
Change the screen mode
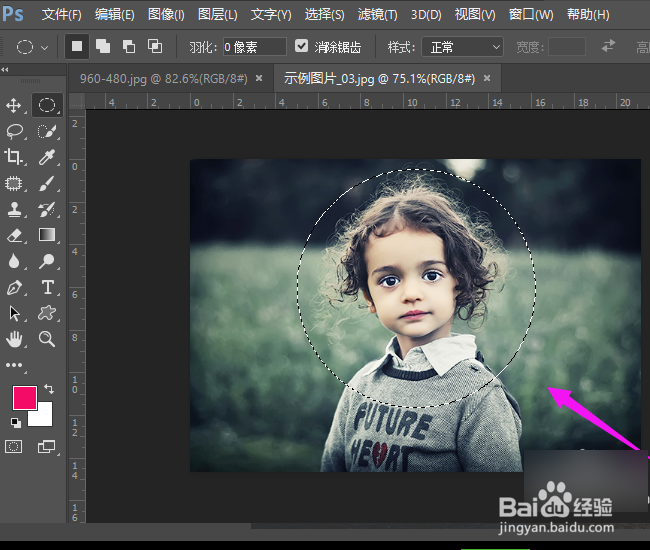(x=46, y=446)
